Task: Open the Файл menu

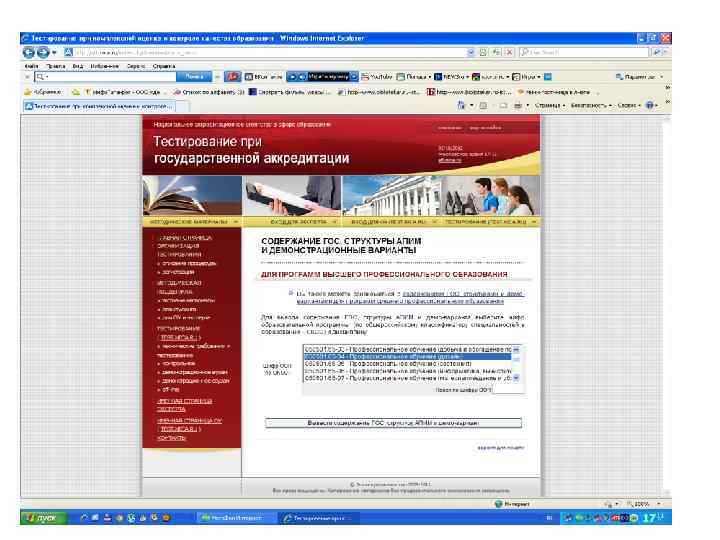Action: (x=31, y=66)
